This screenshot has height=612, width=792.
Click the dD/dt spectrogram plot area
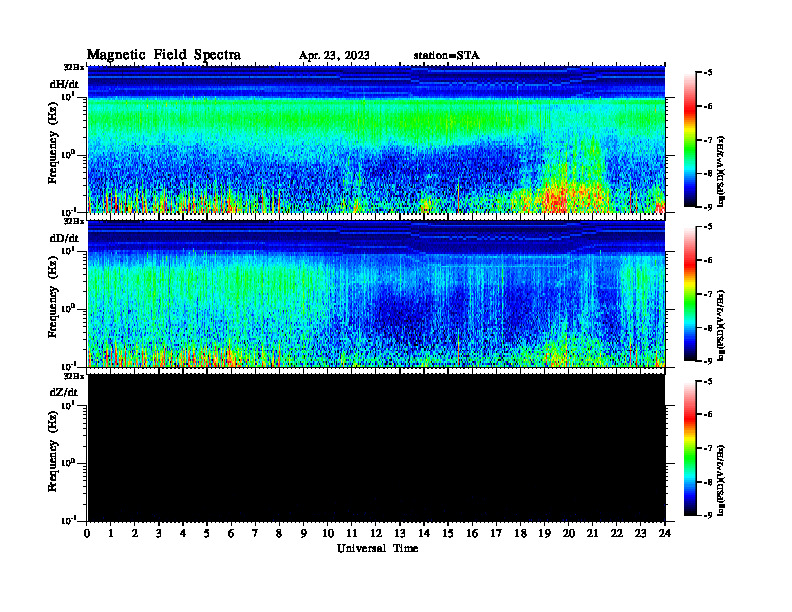point(376,294)
